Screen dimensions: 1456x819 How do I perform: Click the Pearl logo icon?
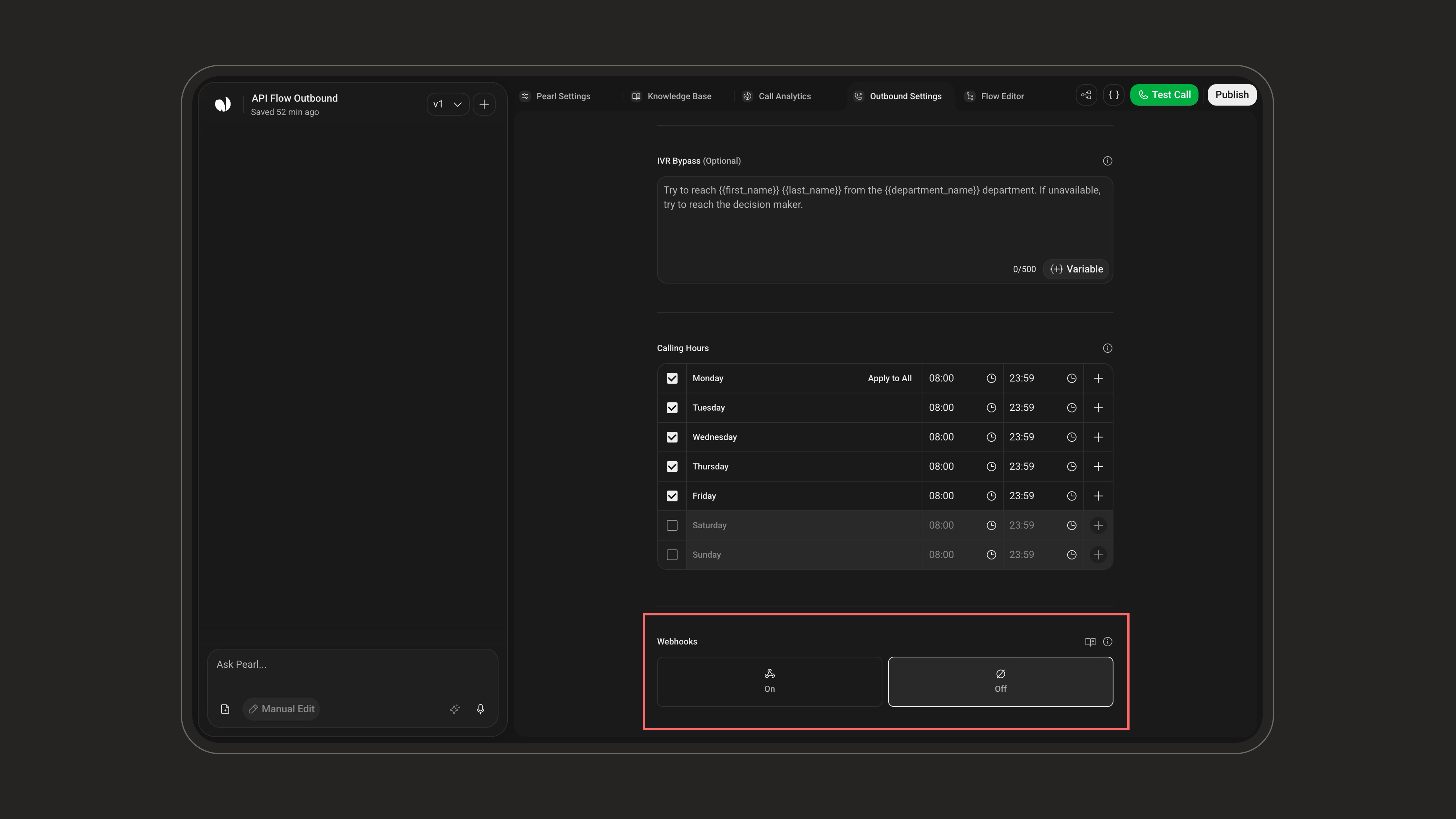tap(223, 104)
